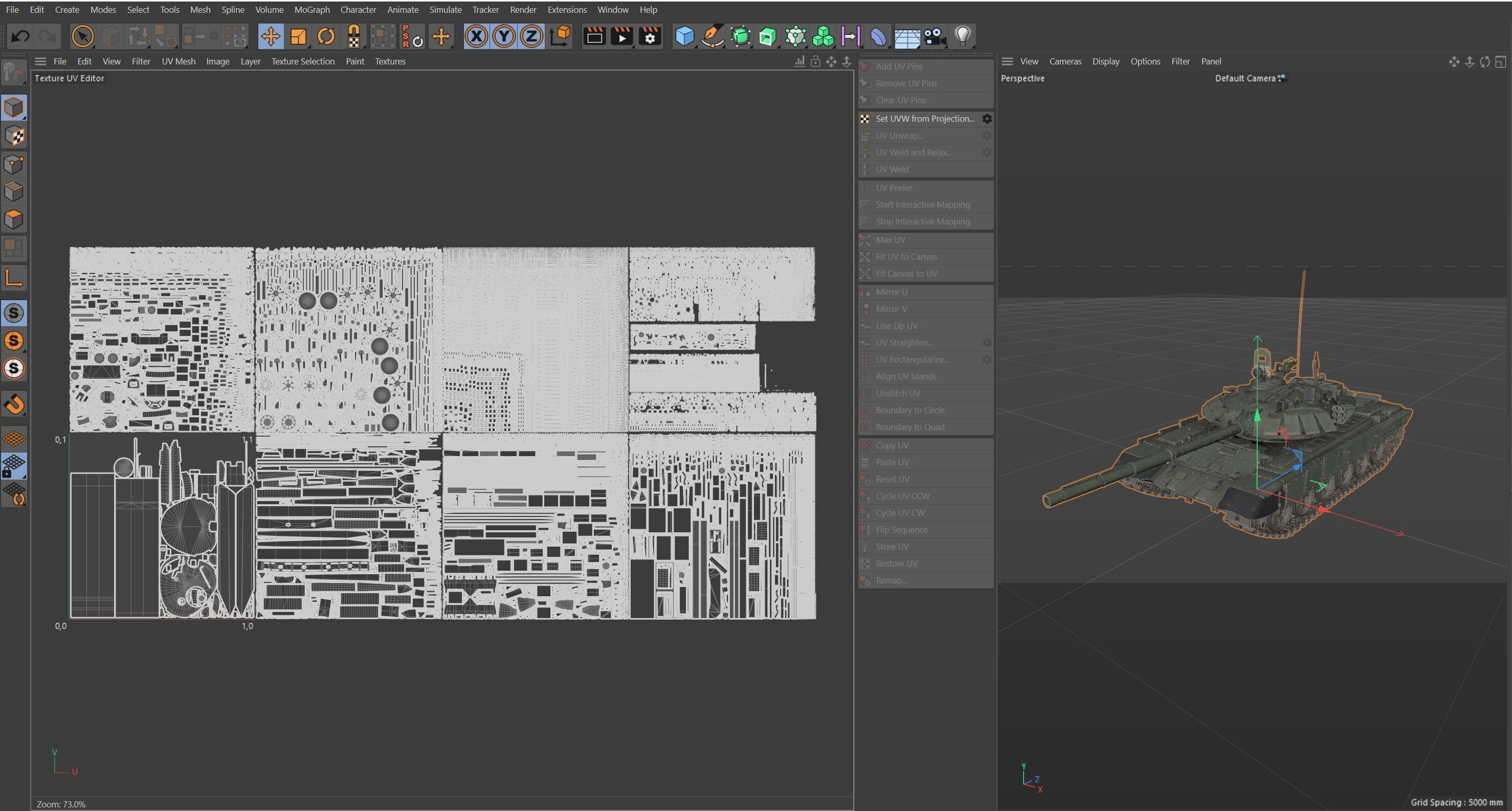Toggle X axis lock
The image size is (1512, 811).
click(476, 36)
